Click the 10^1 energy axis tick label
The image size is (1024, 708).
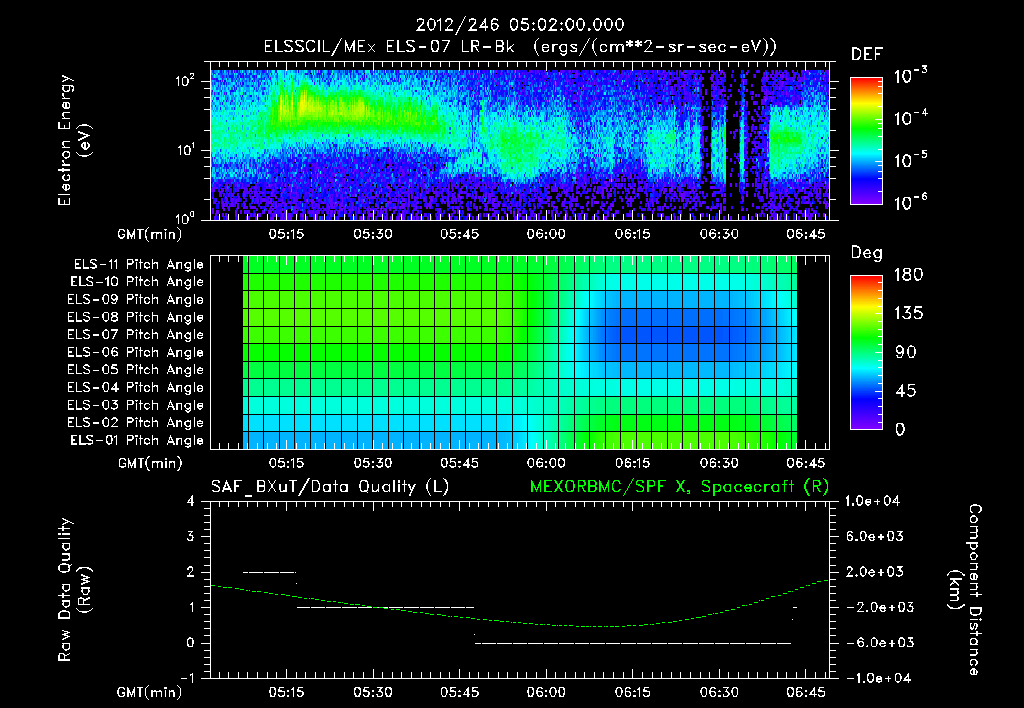185,150
